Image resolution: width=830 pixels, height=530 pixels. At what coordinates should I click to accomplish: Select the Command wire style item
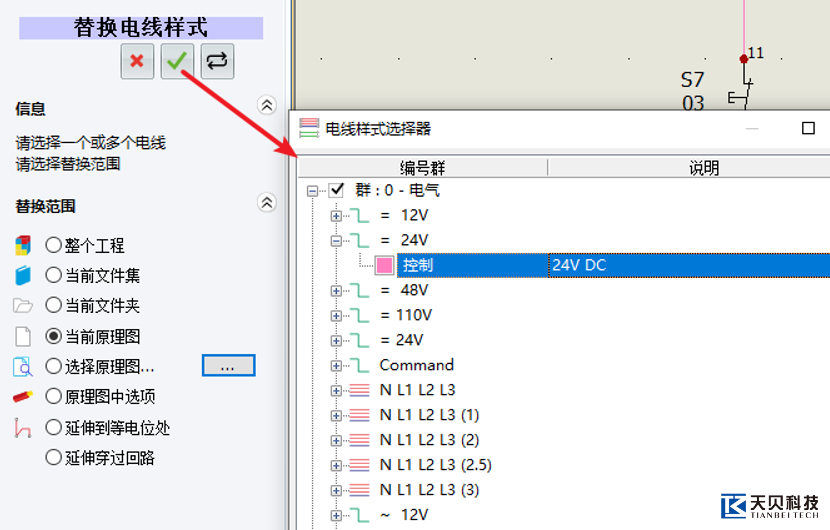416,365
